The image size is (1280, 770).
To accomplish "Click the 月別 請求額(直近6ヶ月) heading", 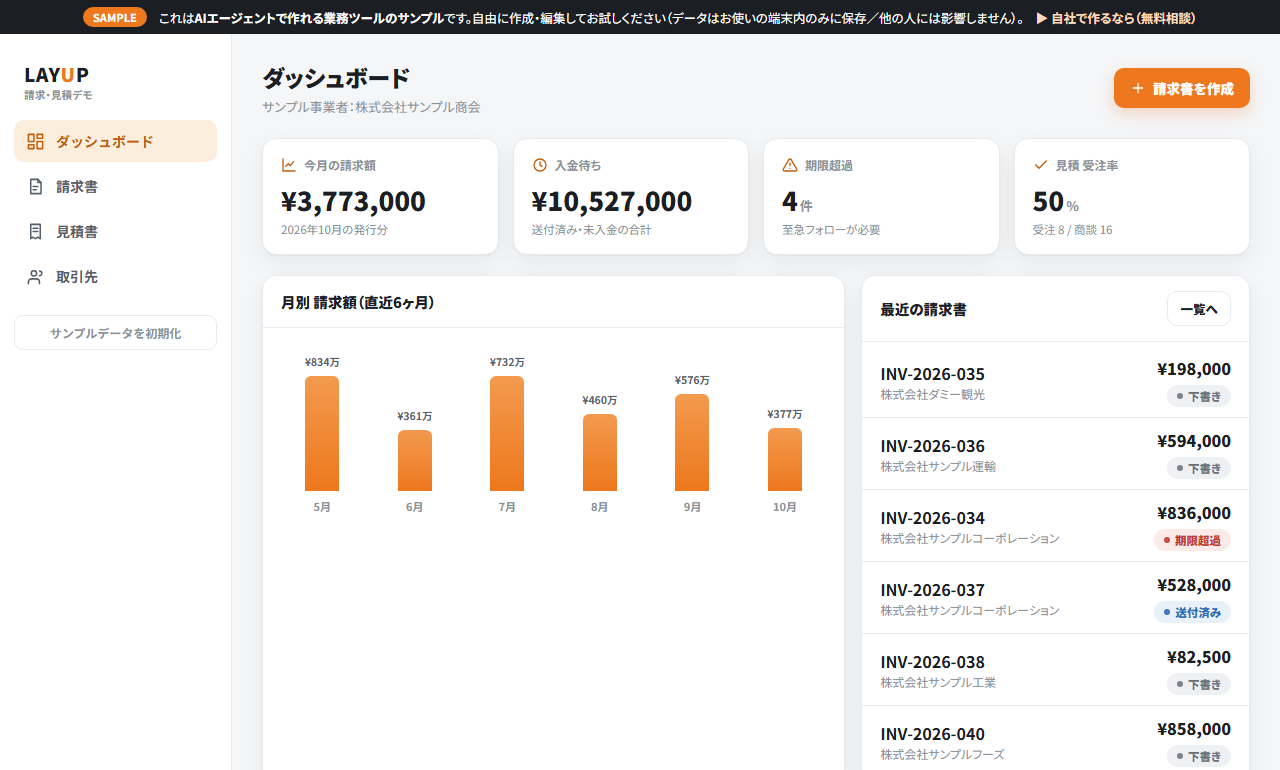I will pos(358,302).
